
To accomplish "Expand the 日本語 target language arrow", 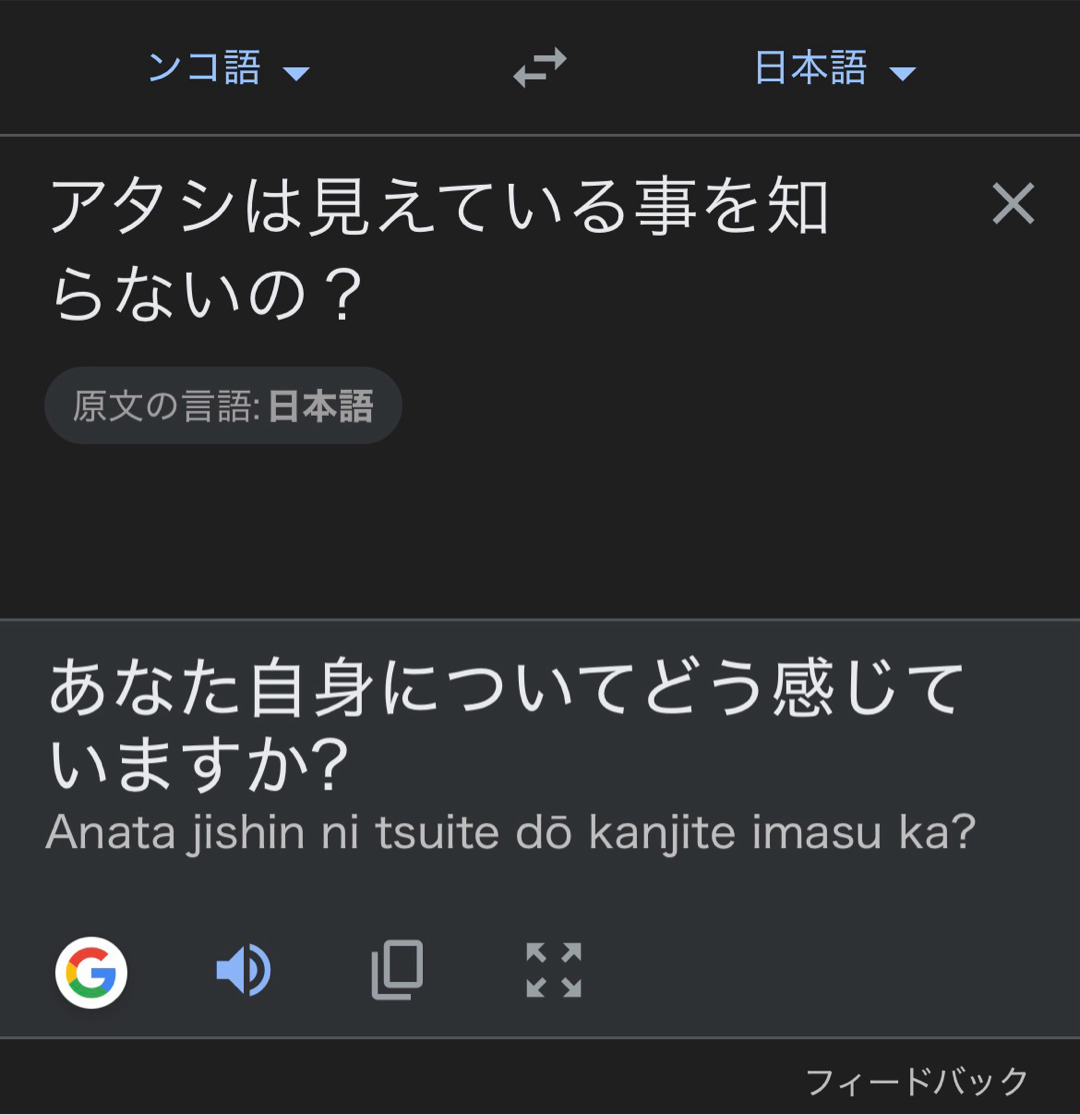I will [x=902, y=72].
